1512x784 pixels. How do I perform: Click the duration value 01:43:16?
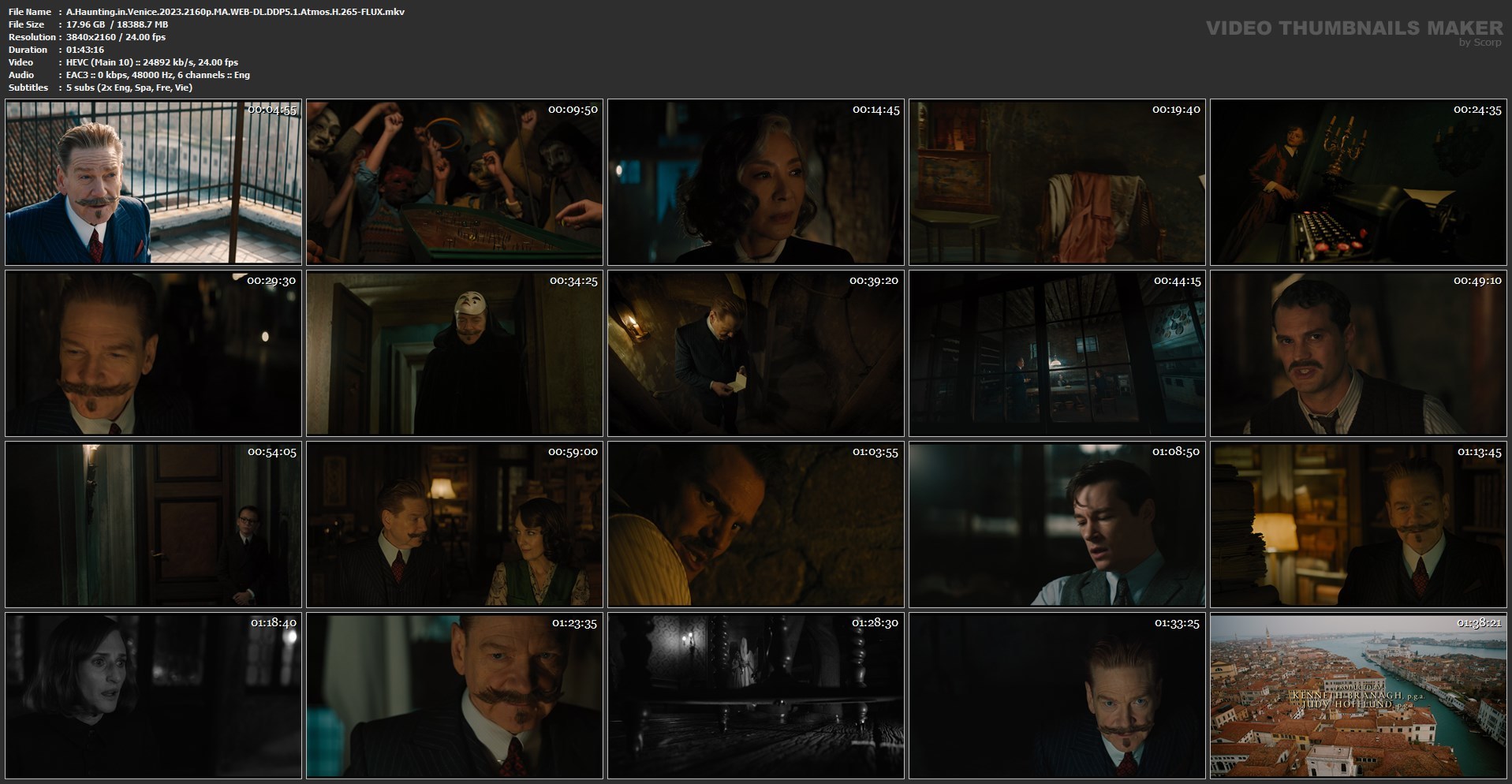(x=85, y=50)
